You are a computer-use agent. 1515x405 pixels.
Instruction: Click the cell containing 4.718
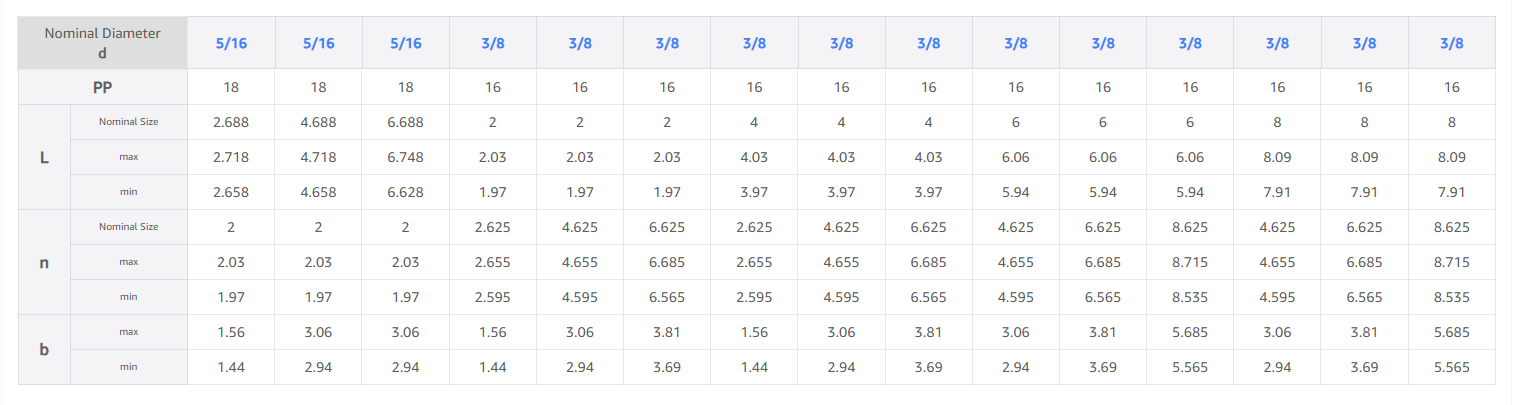[318, 157]
